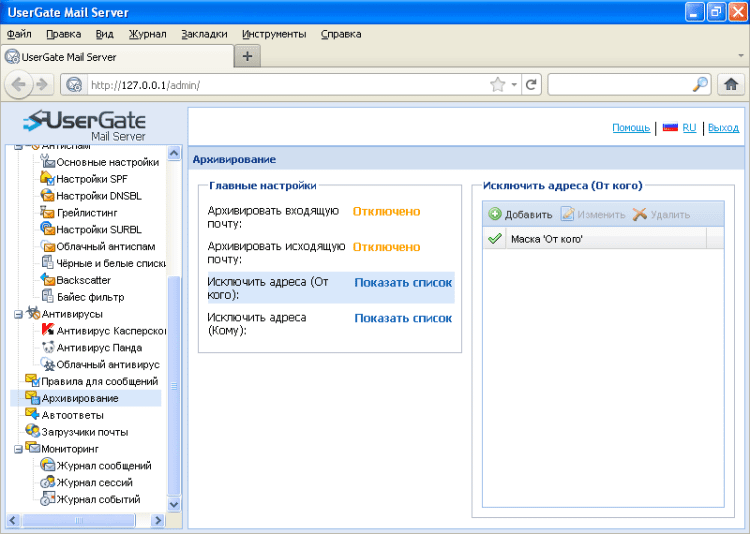The height and width of the screenshot is (534, 750).
Task: Click the browser back arrow
Action: pyautogui.click(x=19, y=85)
